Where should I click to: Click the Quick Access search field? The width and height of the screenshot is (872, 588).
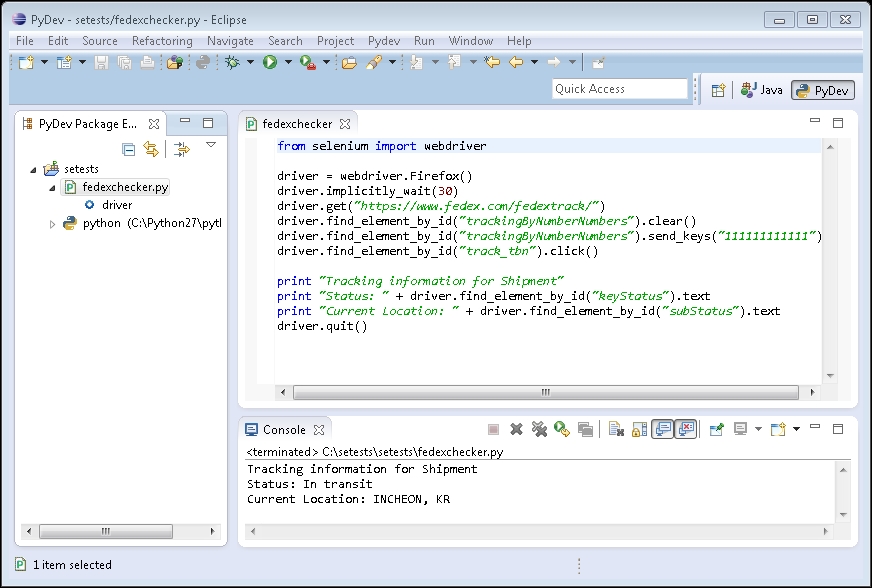point(620,89)
